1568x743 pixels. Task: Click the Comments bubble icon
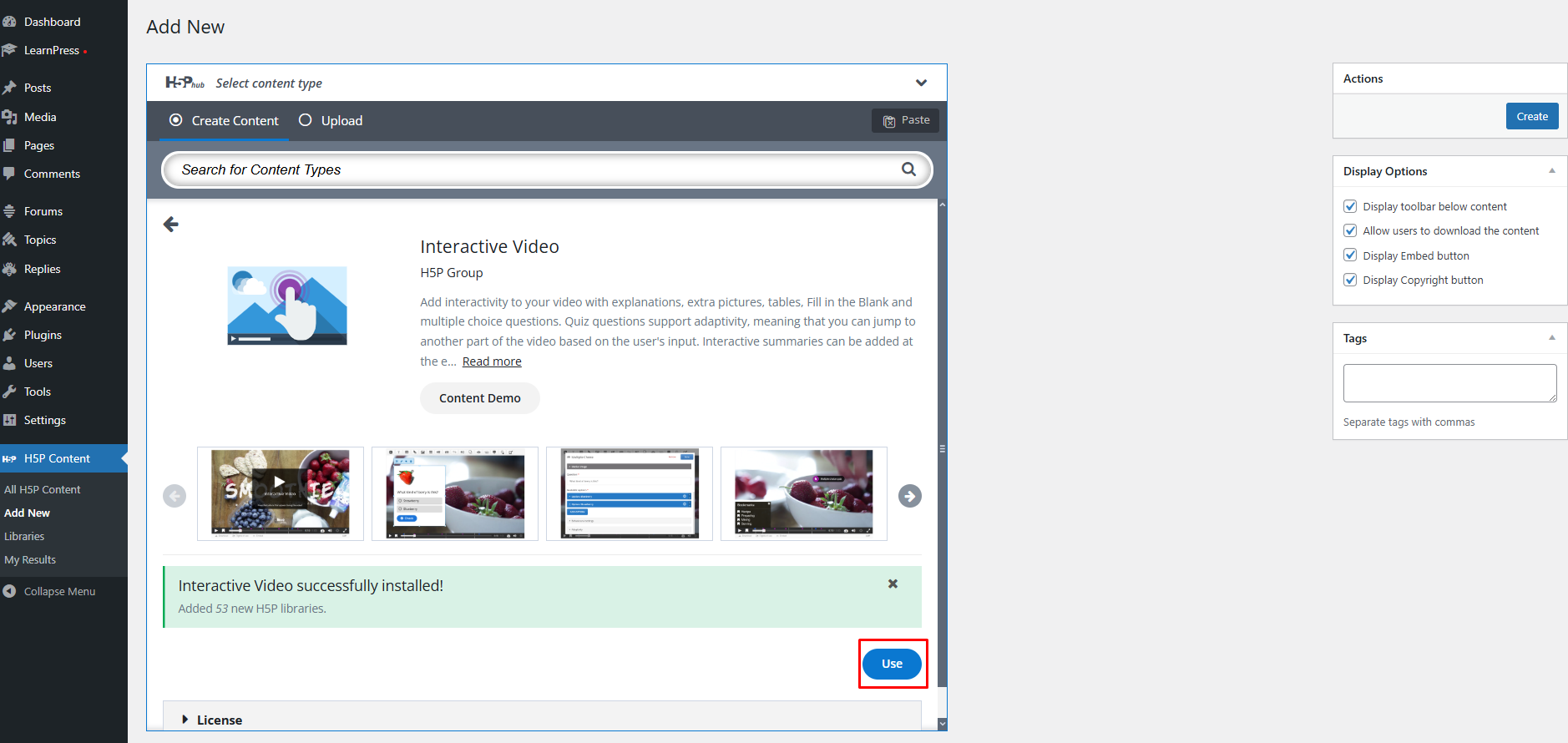tap(9, 174)
